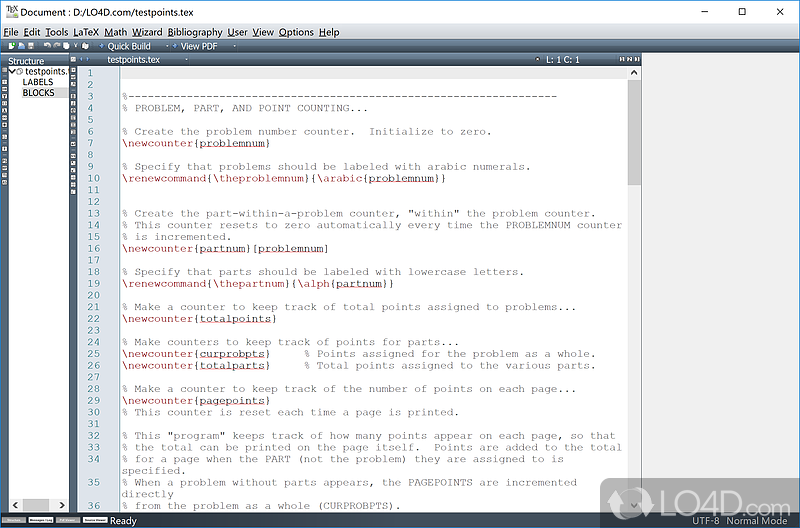Toggle the PDF Viewer button in status bar
Image resolution: width=800 pixels, height=528 pixels.
click(x=67, y=520)
